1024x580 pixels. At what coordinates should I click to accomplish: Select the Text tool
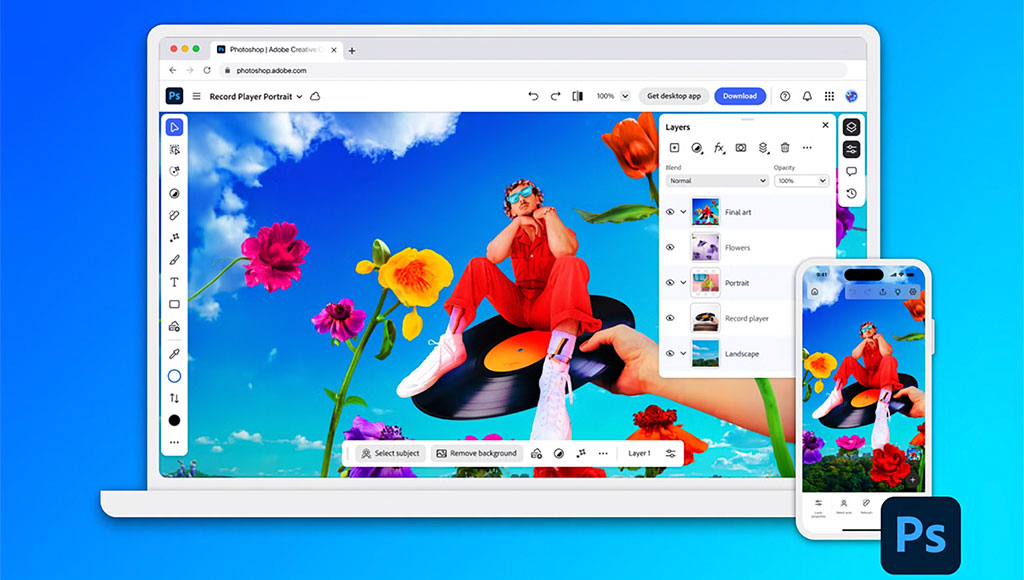click(x=174, y=282)
